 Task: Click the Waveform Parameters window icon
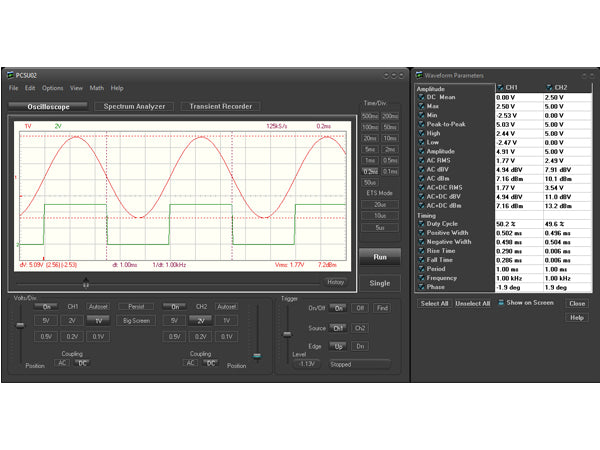click(419, 75)
